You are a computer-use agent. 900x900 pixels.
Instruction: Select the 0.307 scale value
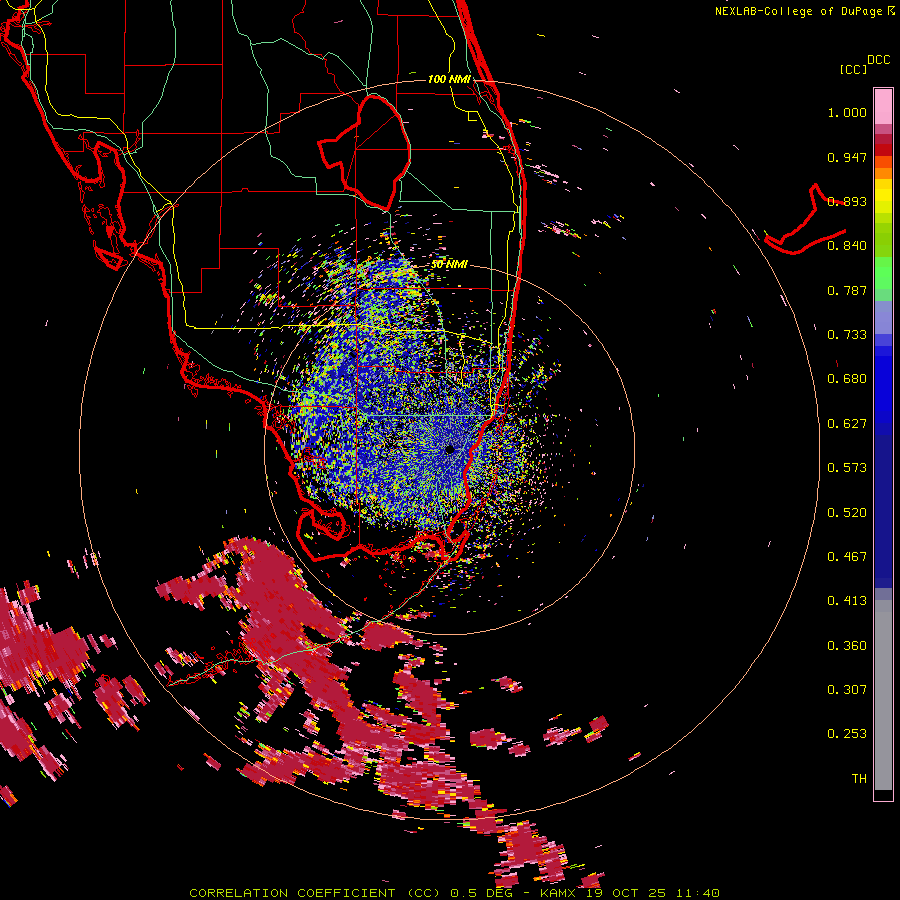(x=847, y=690)
